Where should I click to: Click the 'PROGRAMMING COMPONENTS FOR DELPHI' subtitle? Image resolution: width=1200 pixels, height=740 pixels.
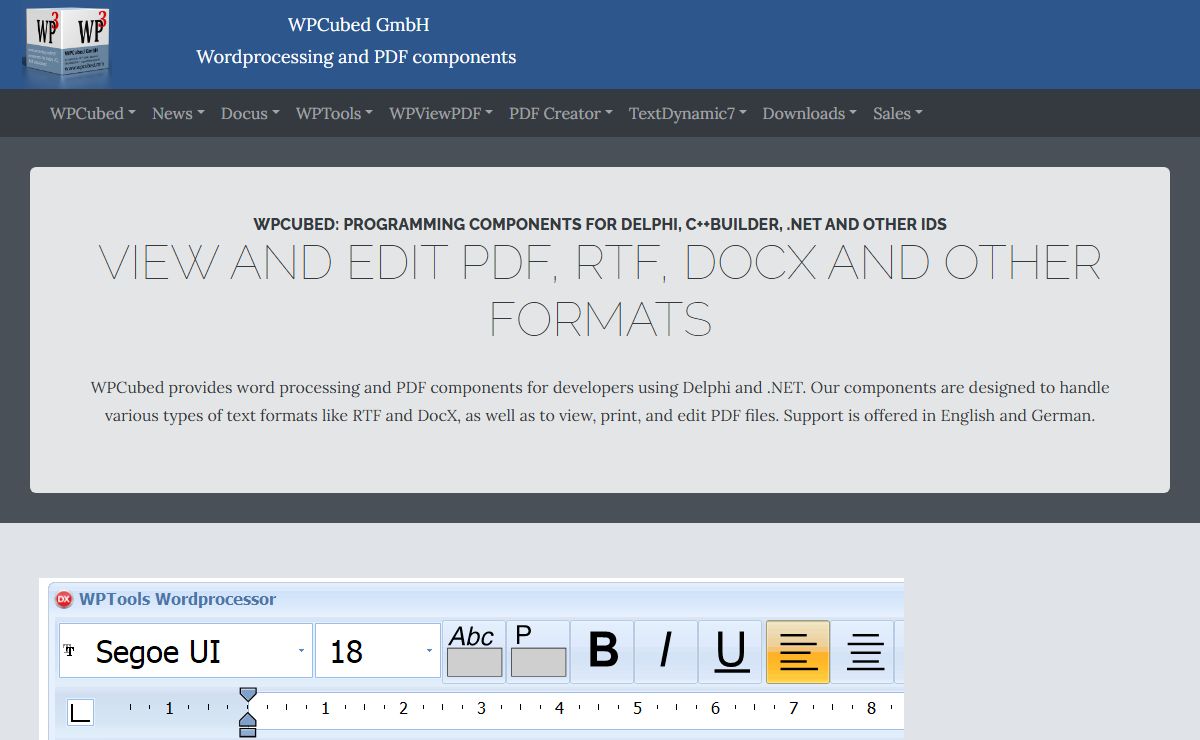(x=600, y=224)
